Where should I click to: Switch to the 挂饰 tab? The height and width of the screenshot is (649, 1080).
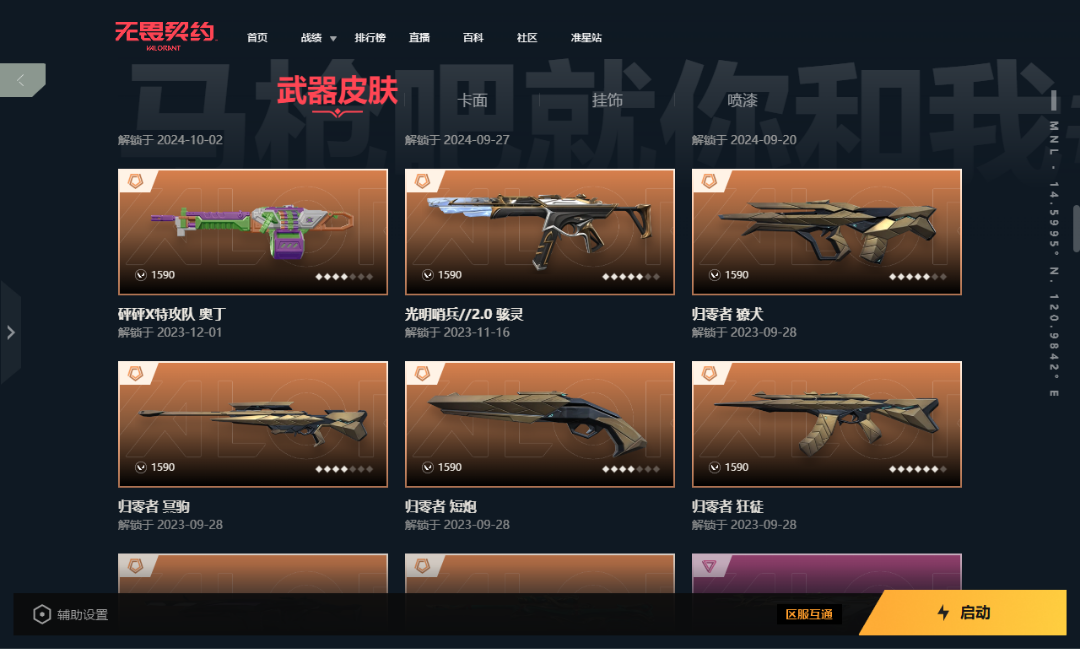[x=608, y=101]
